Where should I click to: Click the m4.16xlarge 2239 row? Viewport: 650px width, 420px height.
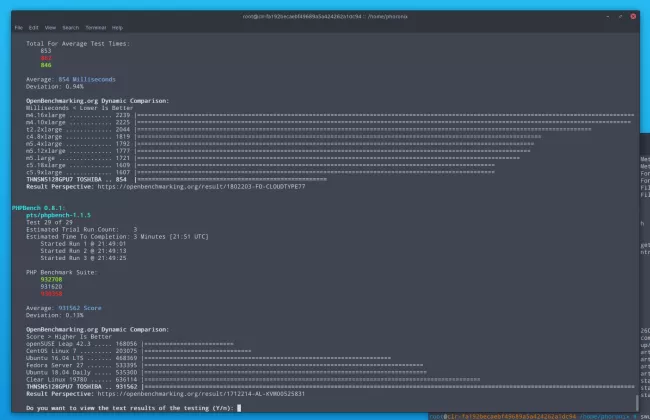point(330,115)
